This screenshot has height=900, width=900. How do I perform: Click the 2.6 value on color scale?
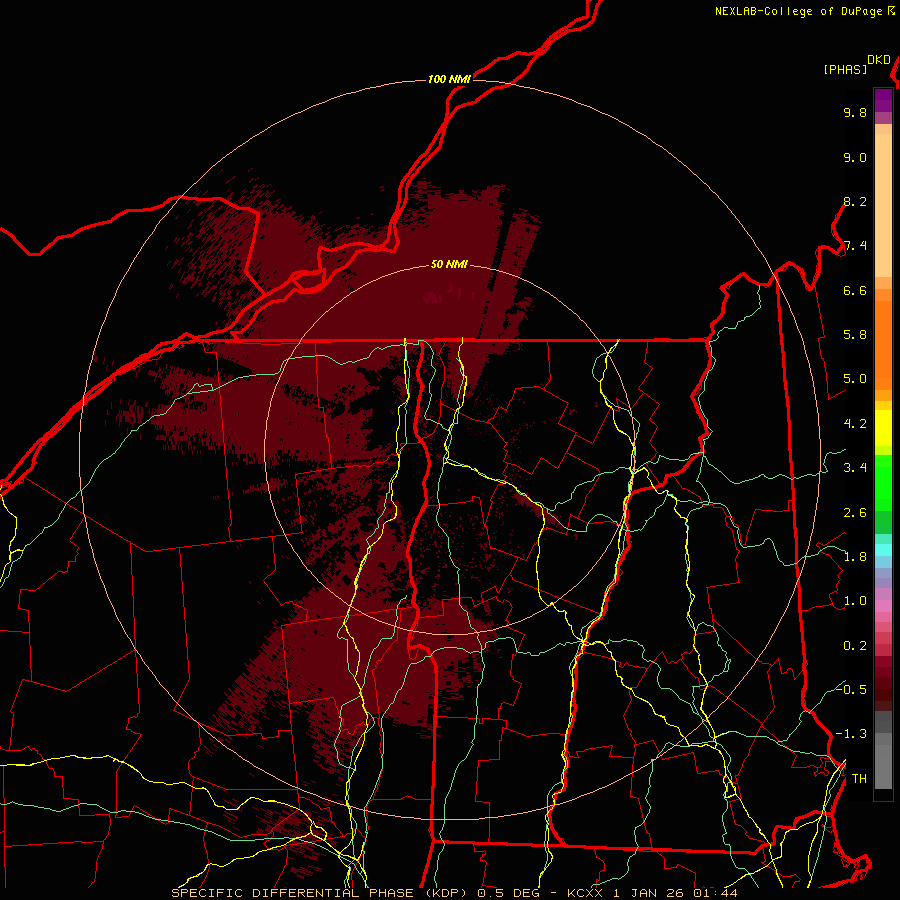(x=855, y=513)
